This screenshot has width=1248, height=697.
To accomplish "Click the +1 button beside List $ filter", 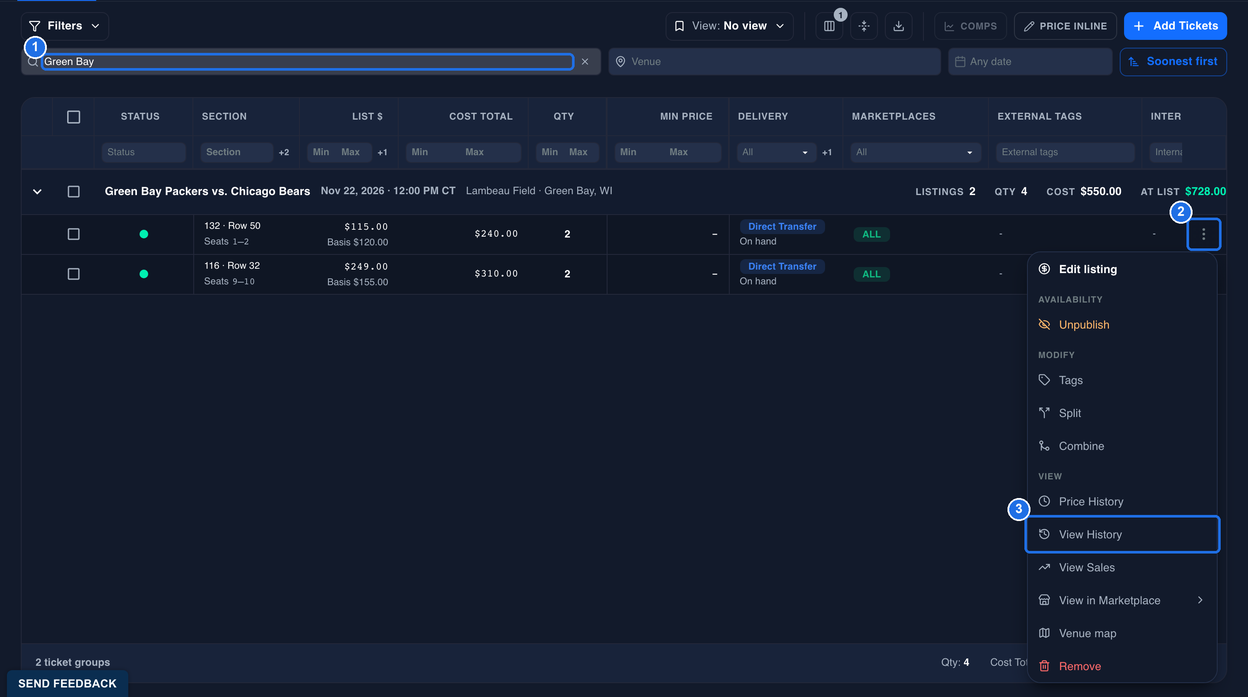I will click(382, 153).
